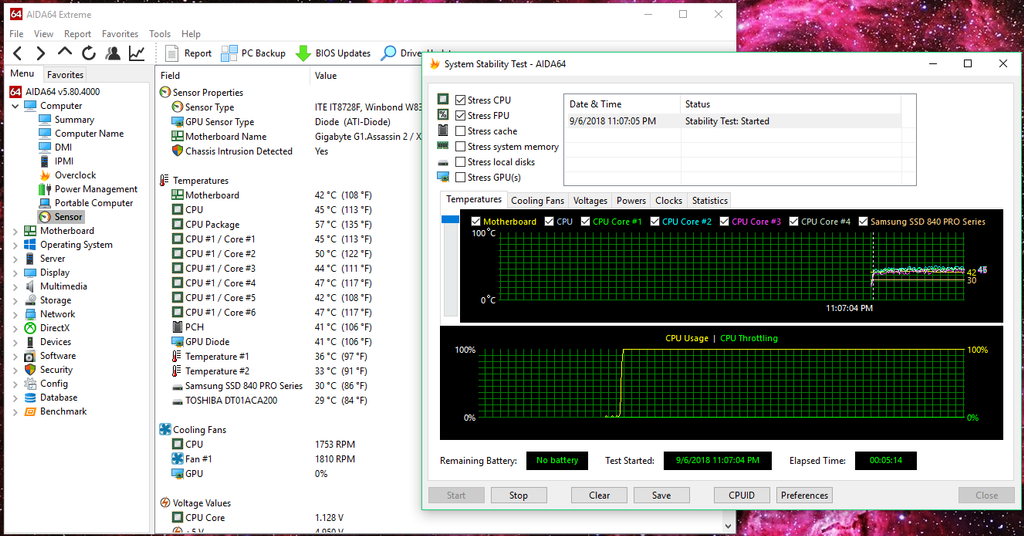The height and width of the screenshot is (536, 1024).
Task: Click the Stress CPU chip icon
Action: pos(443,99)
